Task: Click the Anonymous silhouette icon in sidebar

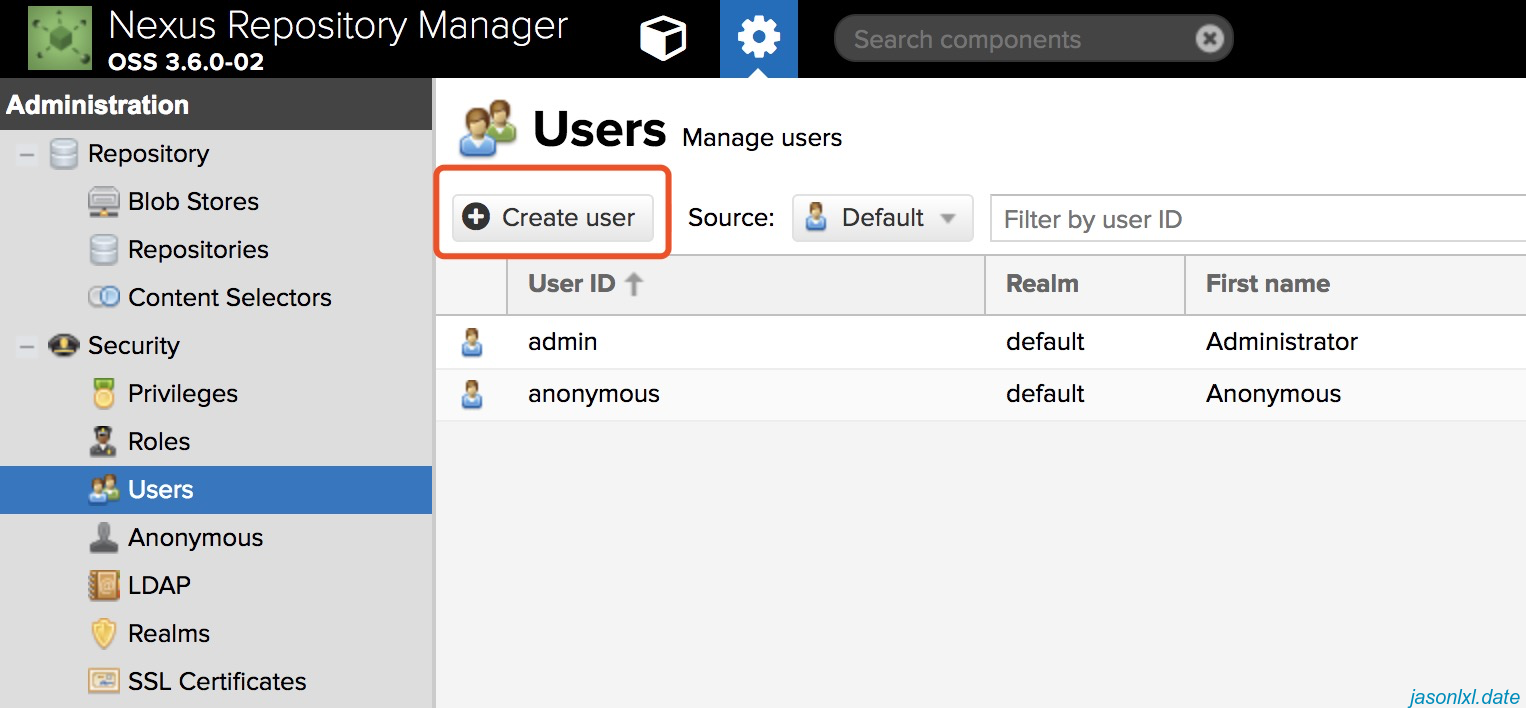Action: coord(104,538)
